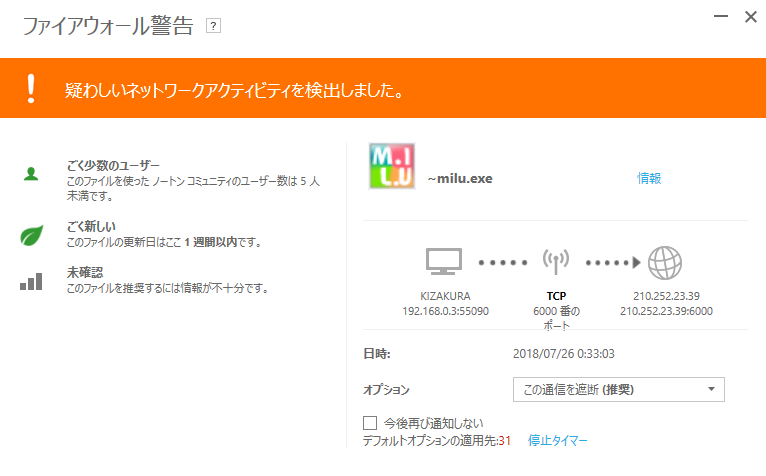This screenshot has height=476, width=766.
Task: Click the TCP antenna icon
Action: pos(556,261)
